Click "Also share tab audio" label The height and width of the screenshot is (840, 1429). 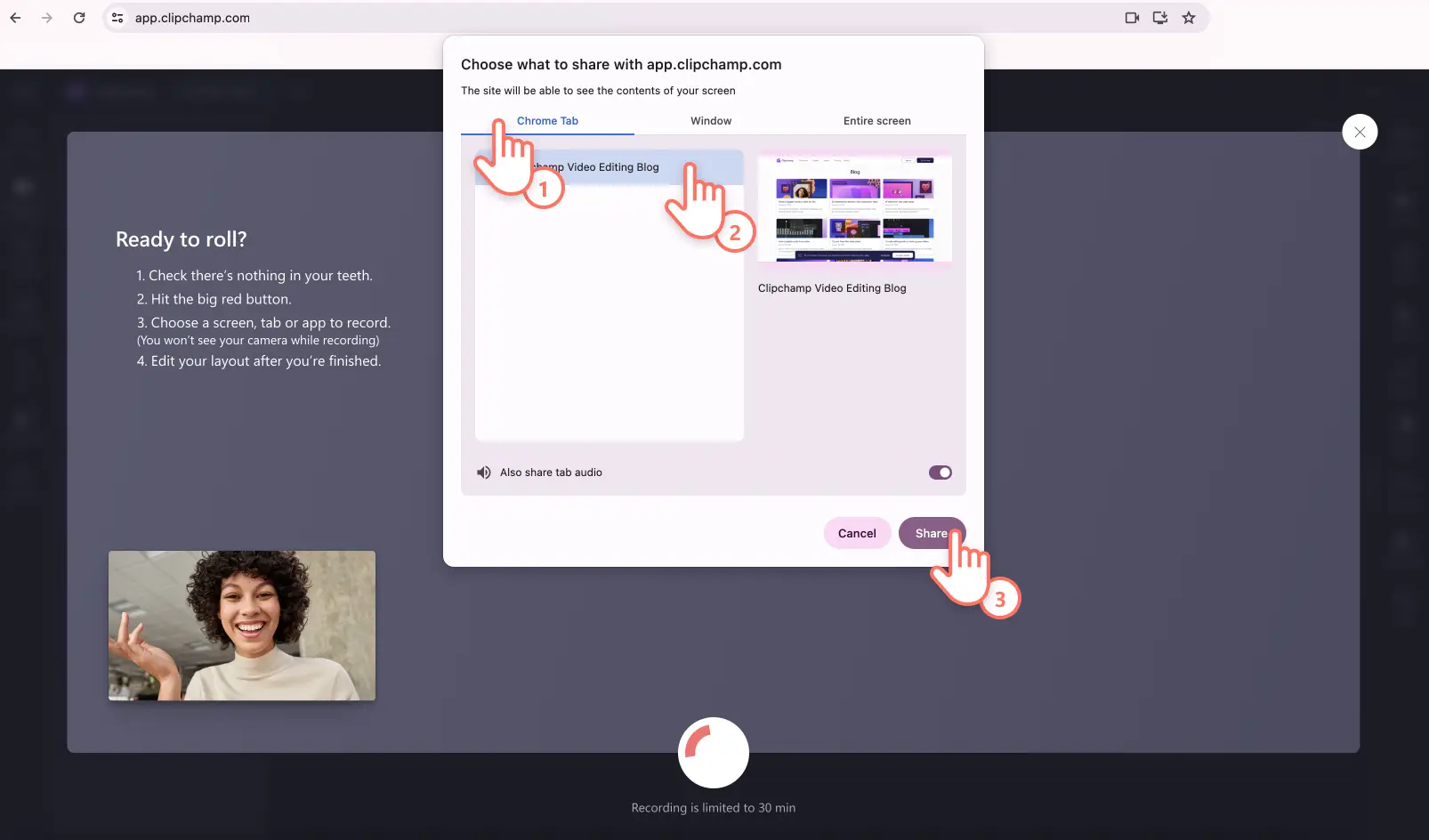(x=551, y=472)
